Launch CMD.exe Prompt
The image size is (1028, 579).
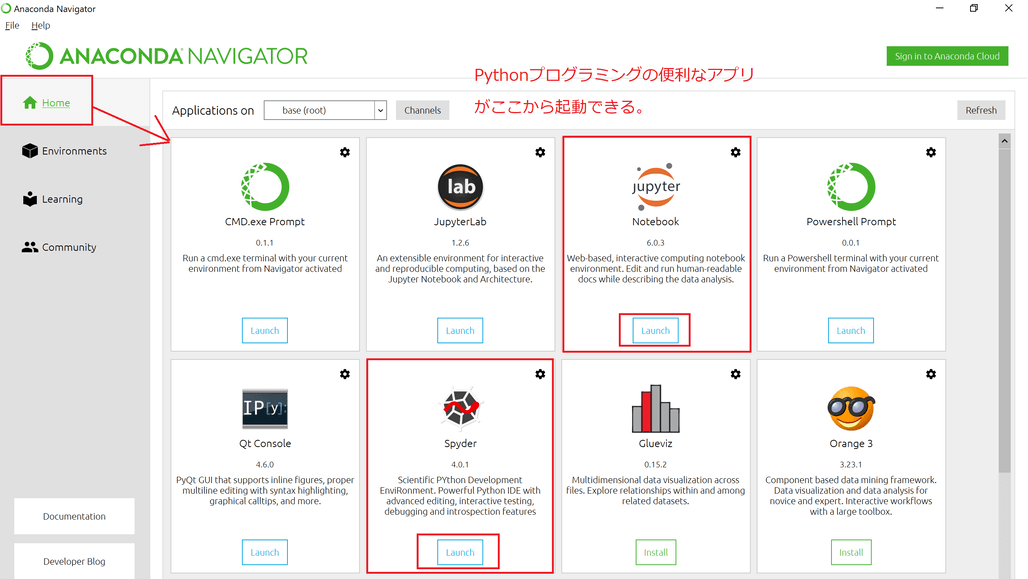coord(265,330)
